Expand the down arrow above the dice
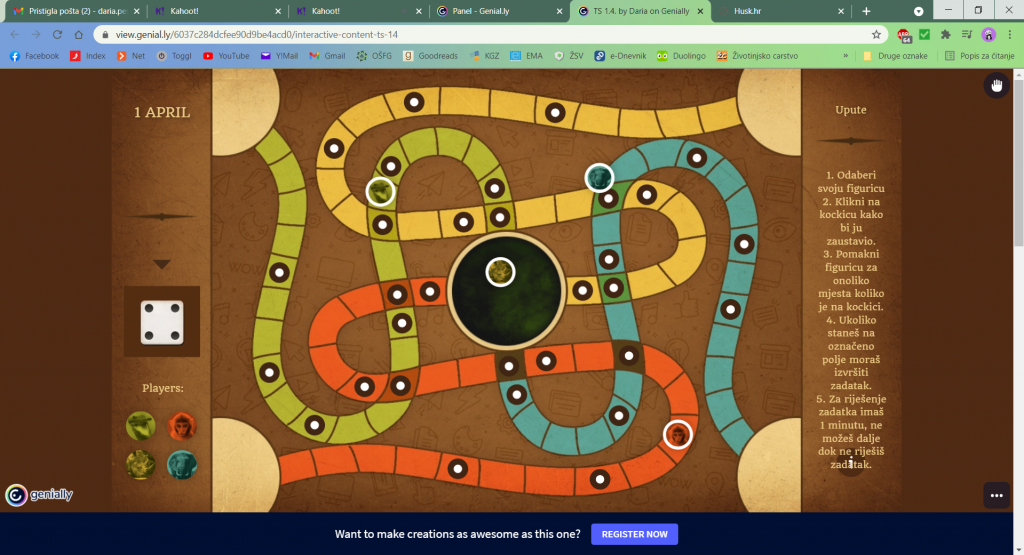 161,265
